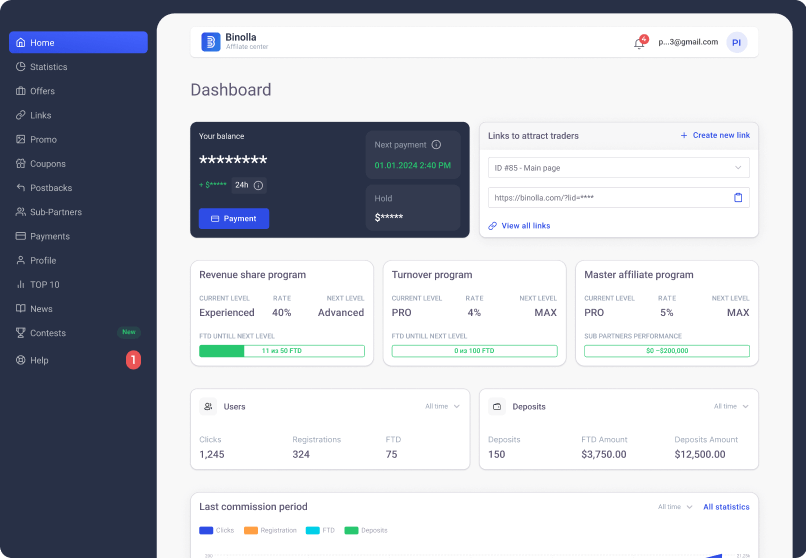Click the $3,750.00 FTD Amount value

point(604,454)
